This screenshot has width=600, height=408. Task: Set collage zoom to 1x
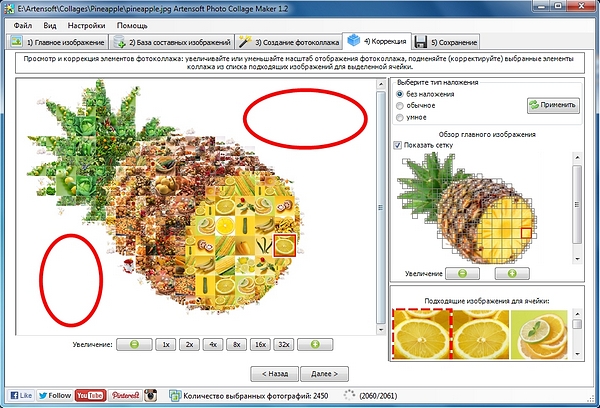pyautogui.click(x=166, y=344)
